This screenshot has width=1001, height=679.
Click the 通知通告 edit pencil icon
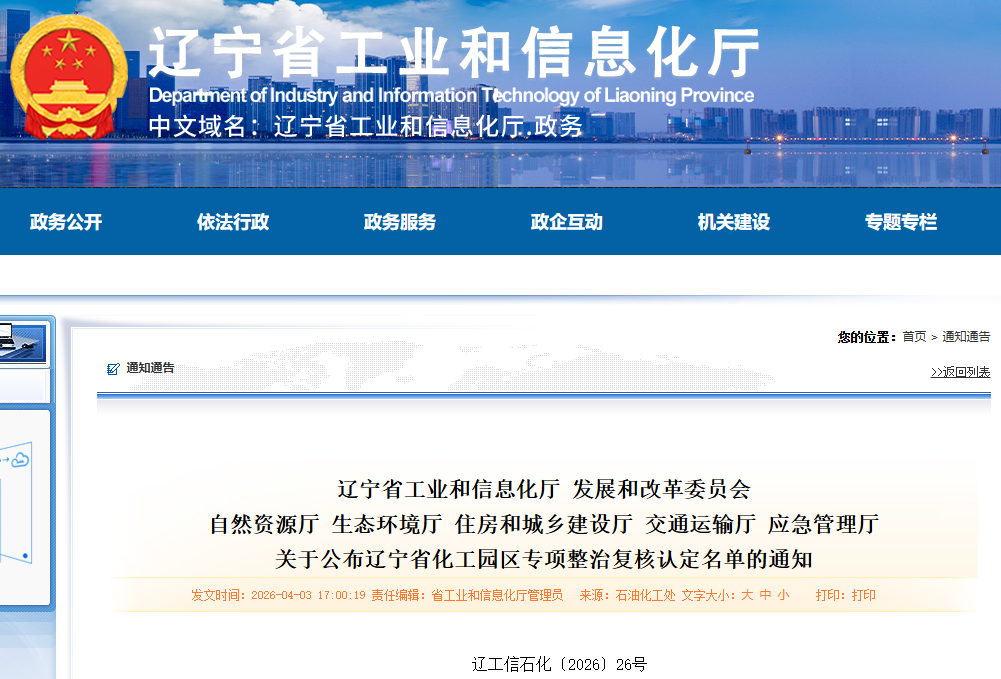click(x=113, y=369)
